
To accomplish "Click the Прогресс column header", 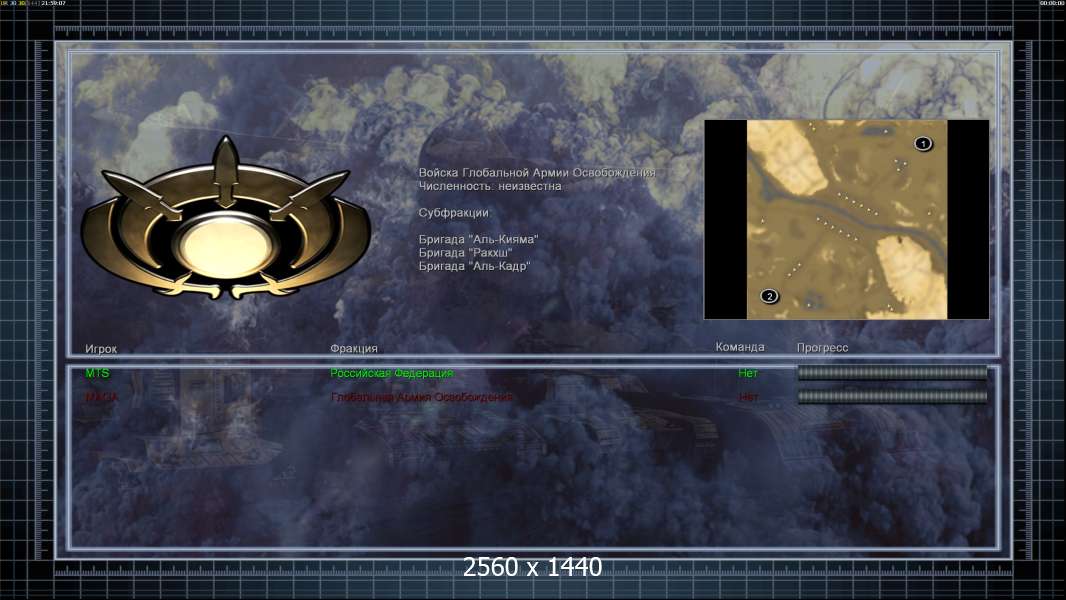I will pyautogui.click(x=822, y=347).
